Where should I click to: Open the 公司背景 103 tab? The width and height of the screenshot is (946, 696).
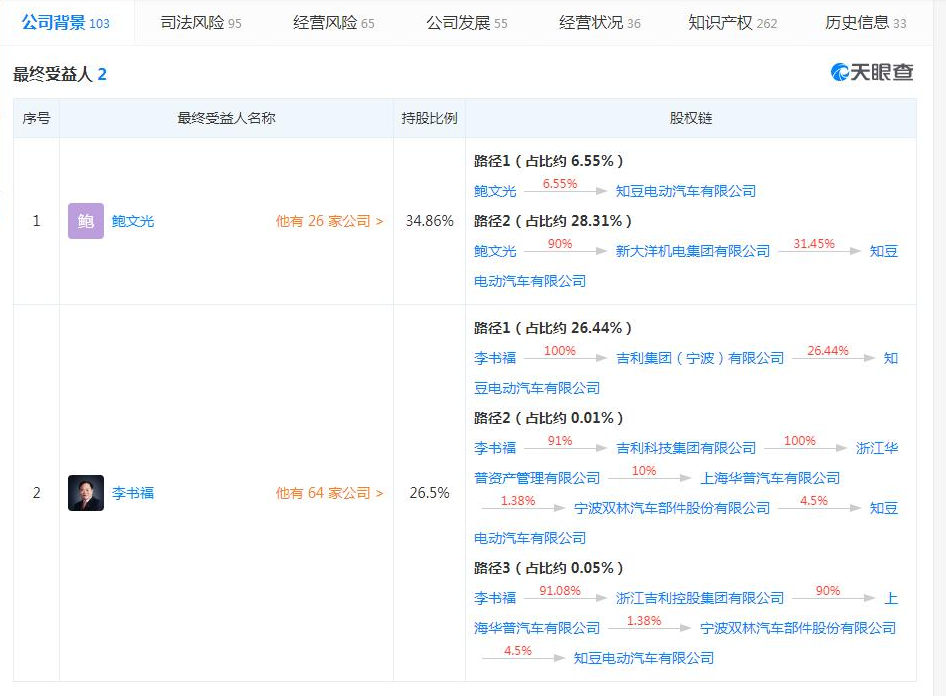(66, 23)
